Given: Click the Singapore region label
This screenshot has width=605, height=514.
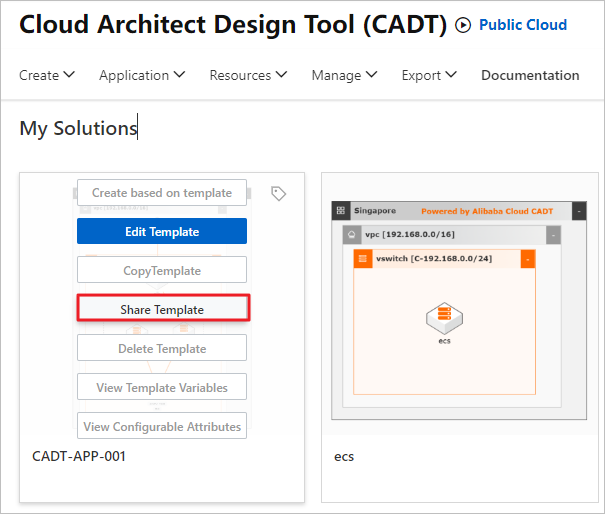Looking at the screenshot, I should 375,211.
